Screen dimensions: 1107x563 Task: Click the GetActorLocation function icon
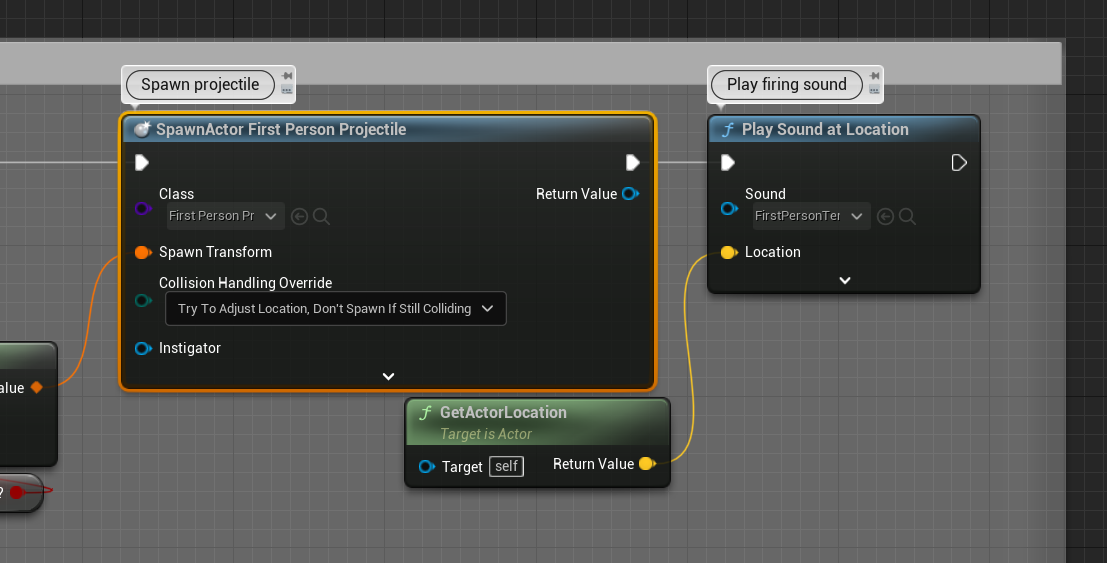pyautogui.click(x=425, y=413)
